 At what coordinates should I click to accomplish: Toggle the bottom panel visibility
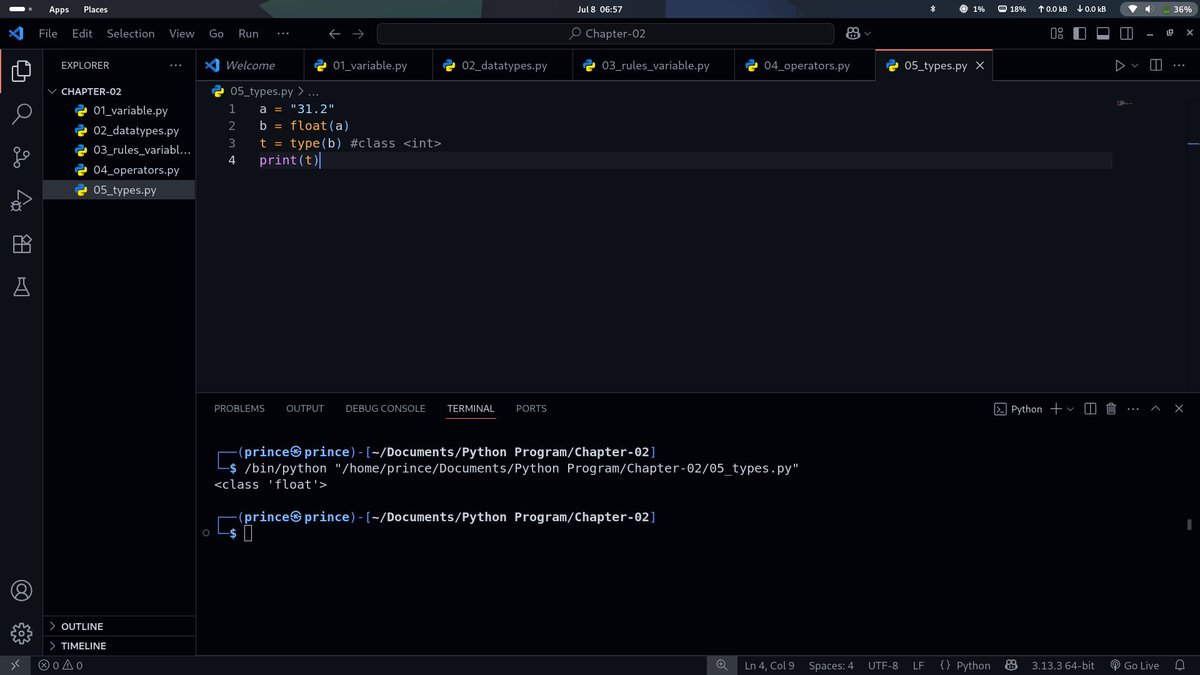click(x=1102, y=32)
